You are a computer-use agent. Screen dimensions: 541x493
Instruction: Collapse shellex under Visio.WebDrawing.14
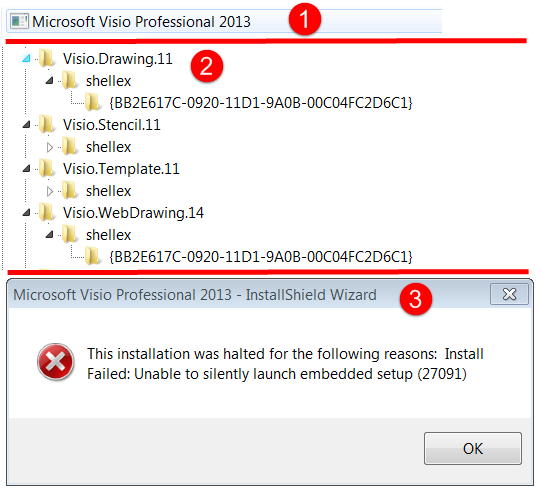click(x=50, y=235)
